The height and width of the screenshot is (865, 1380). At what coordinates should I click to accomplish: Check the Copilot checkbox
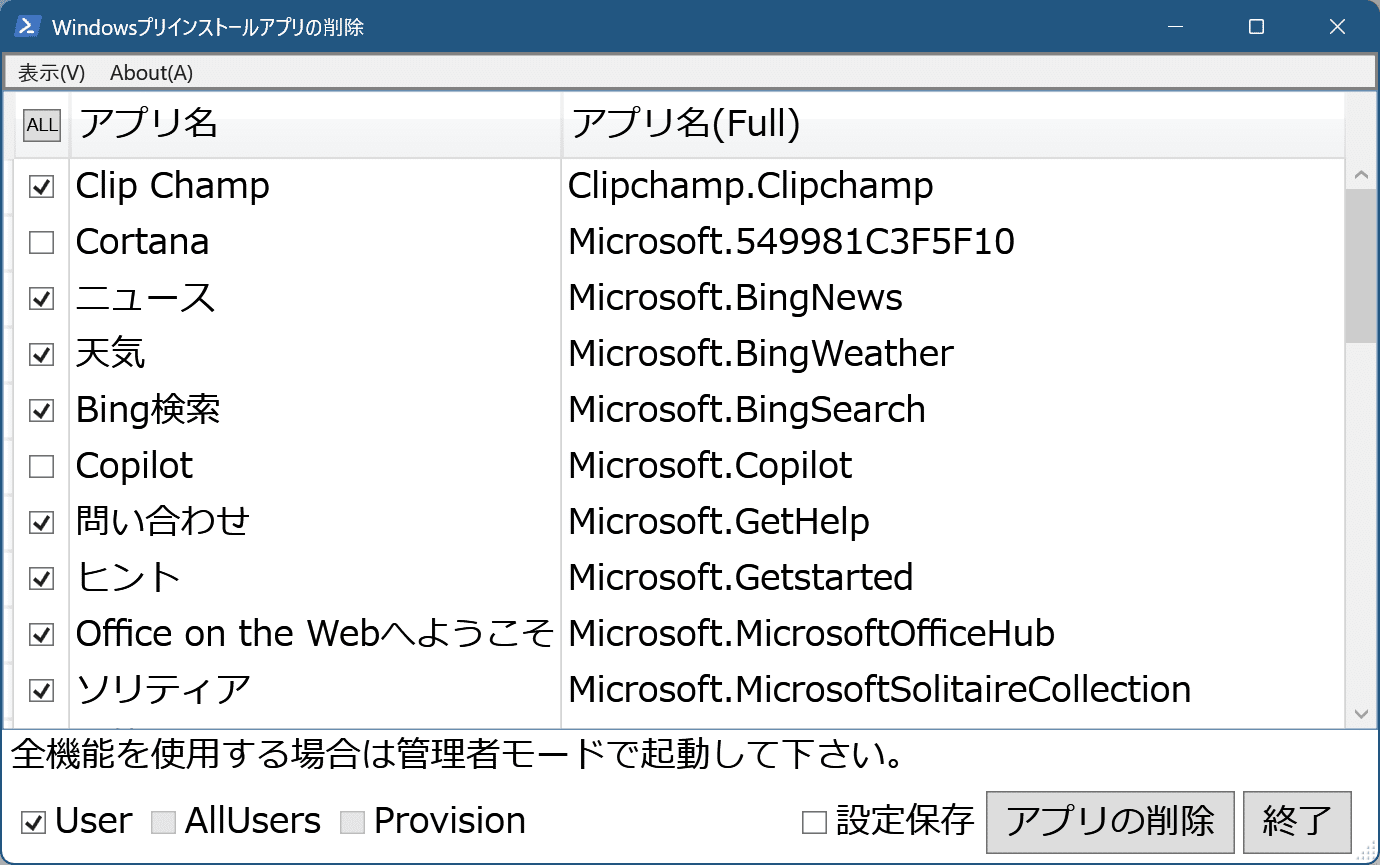(x=41, y=466)
